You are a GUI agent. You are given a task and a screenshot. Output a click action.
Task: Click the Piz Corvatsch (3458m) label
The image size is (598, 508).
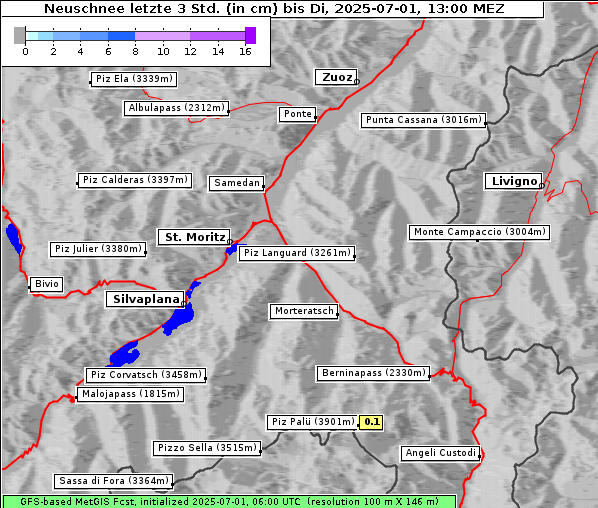click(x=146, y=375)
